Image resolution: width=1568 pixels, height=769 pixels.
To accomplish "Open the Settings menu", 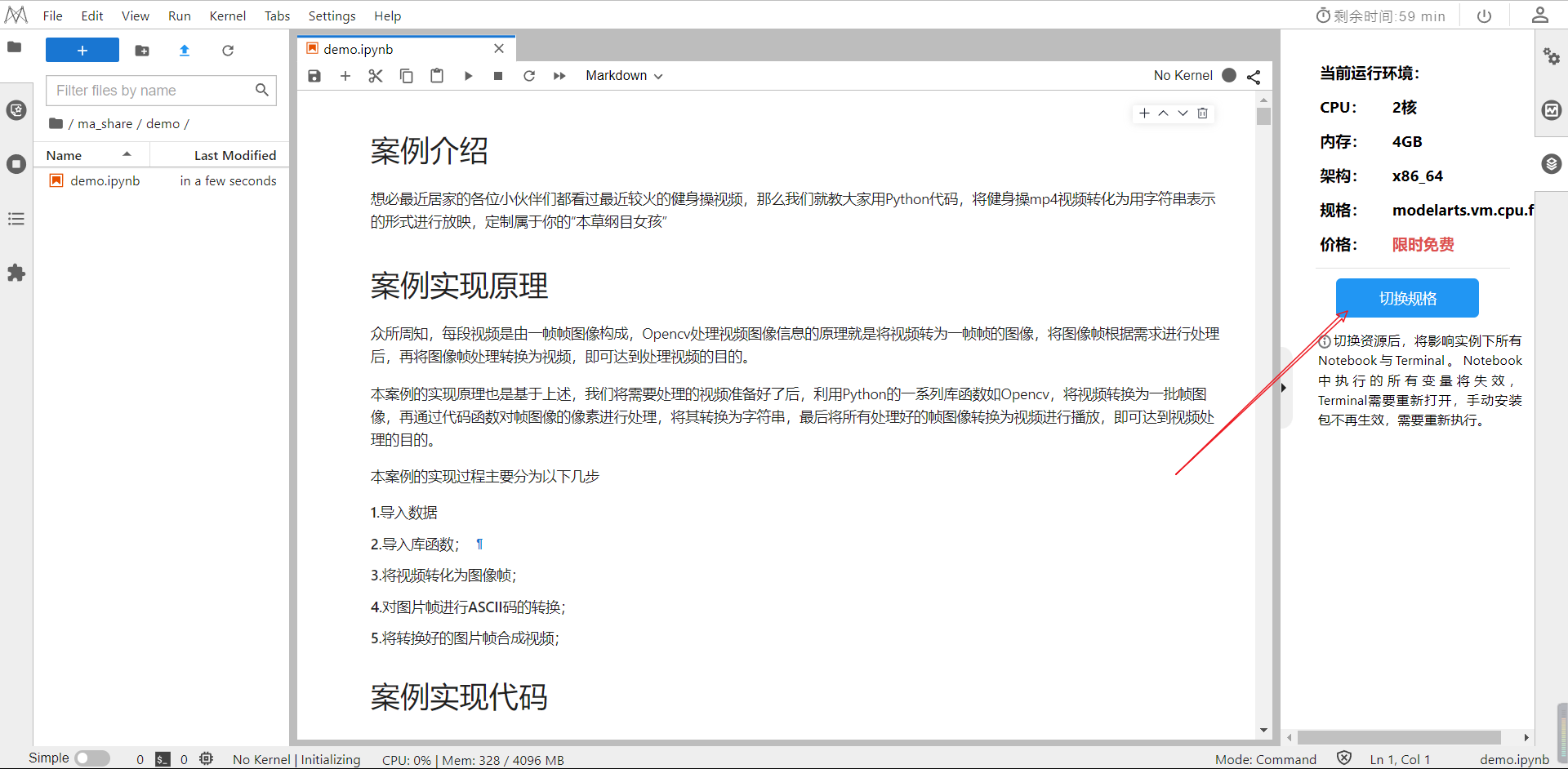I will pyautogui.click(x=332, y=16).
